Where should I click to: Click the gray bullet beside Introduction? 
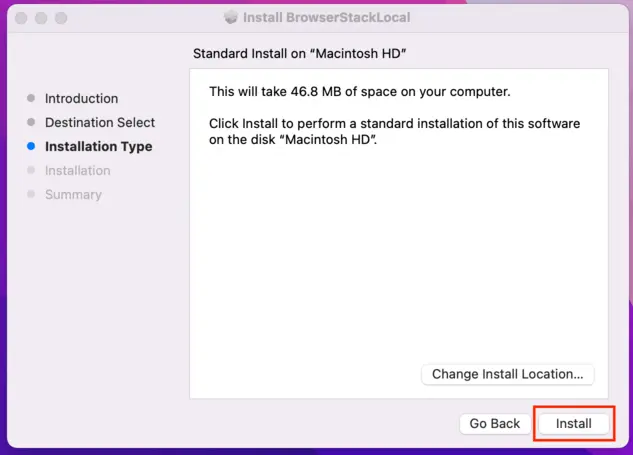[x=31, y=98]
